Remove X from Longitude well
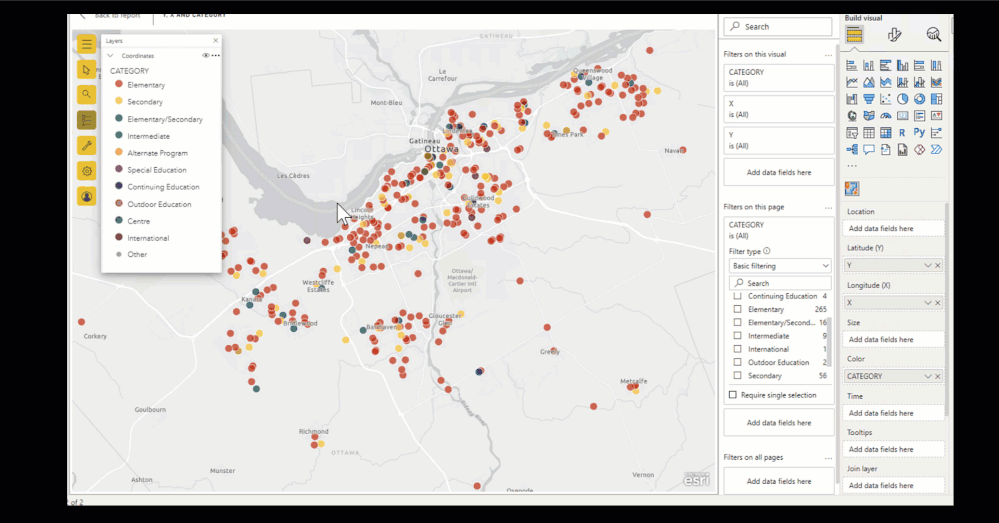 [938, 303]
